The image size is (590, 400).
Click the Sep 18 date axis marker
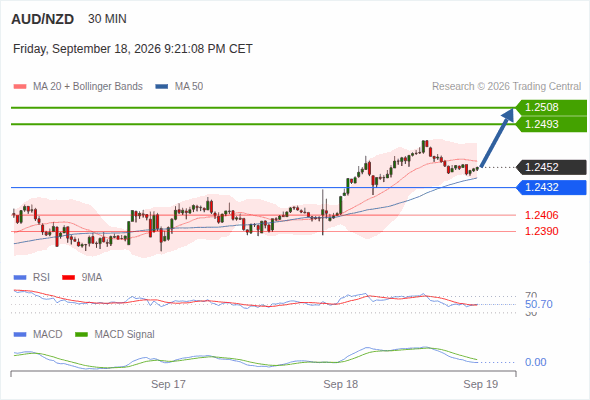[341, 384]
